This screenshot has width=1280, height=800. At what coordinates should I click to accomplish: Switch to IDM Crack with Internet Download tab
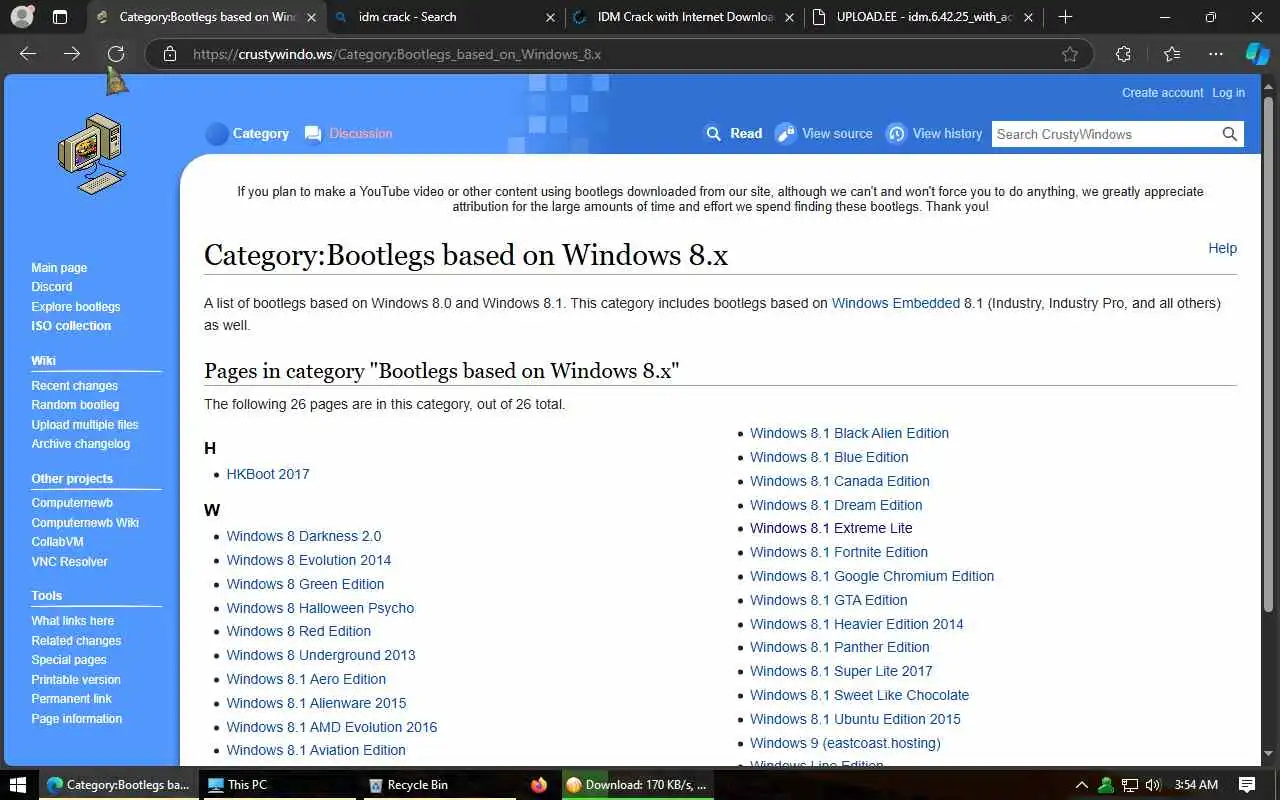click(685, 17)
